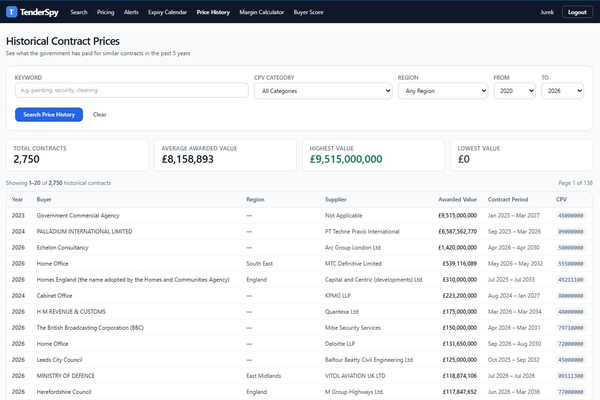Click the Total Contracts value 2,750
Viewport: 600px width, 400px height.
[26, 159]
